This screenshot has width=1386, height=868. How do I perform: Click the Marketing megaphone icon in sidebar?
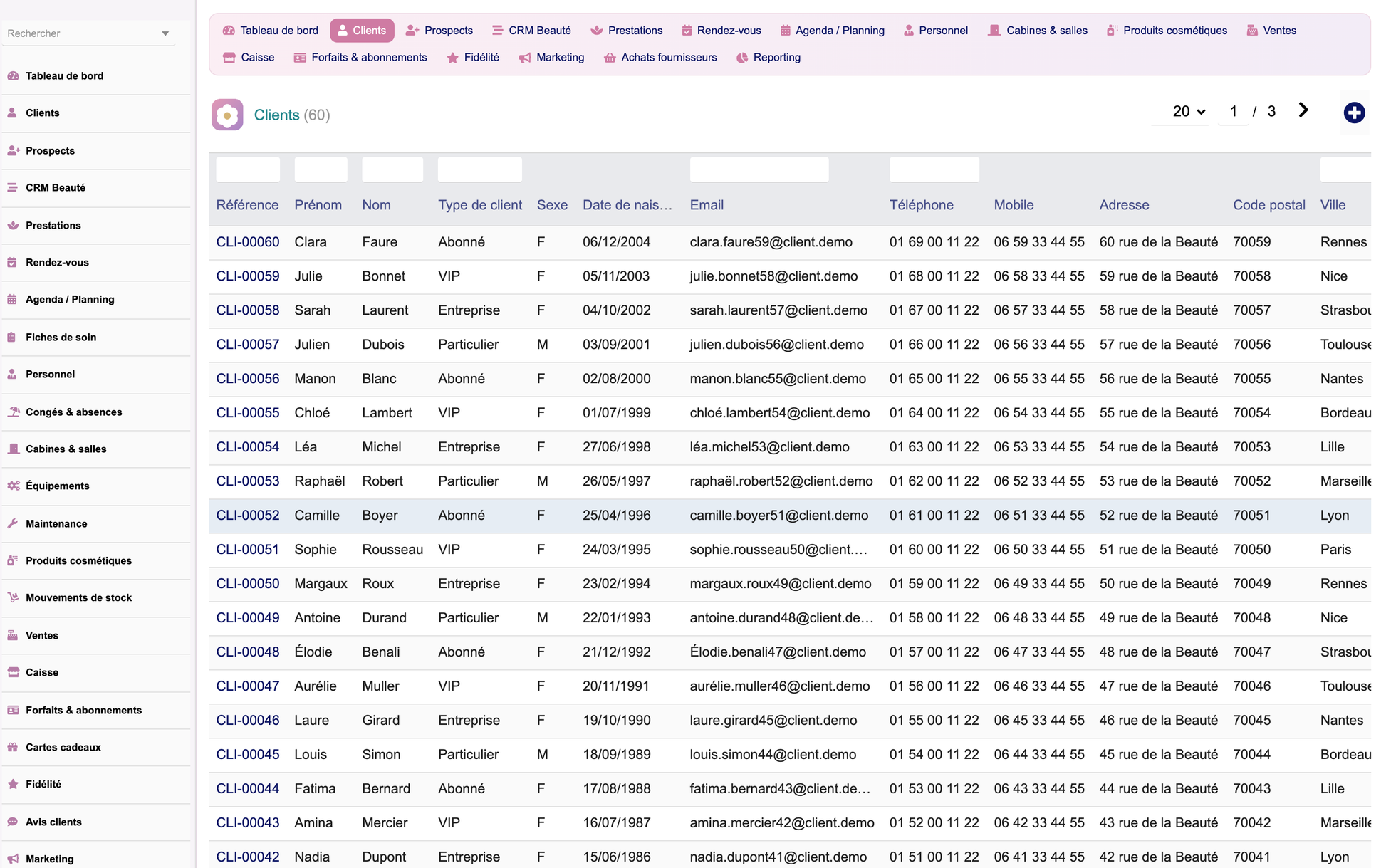(13, 859)
